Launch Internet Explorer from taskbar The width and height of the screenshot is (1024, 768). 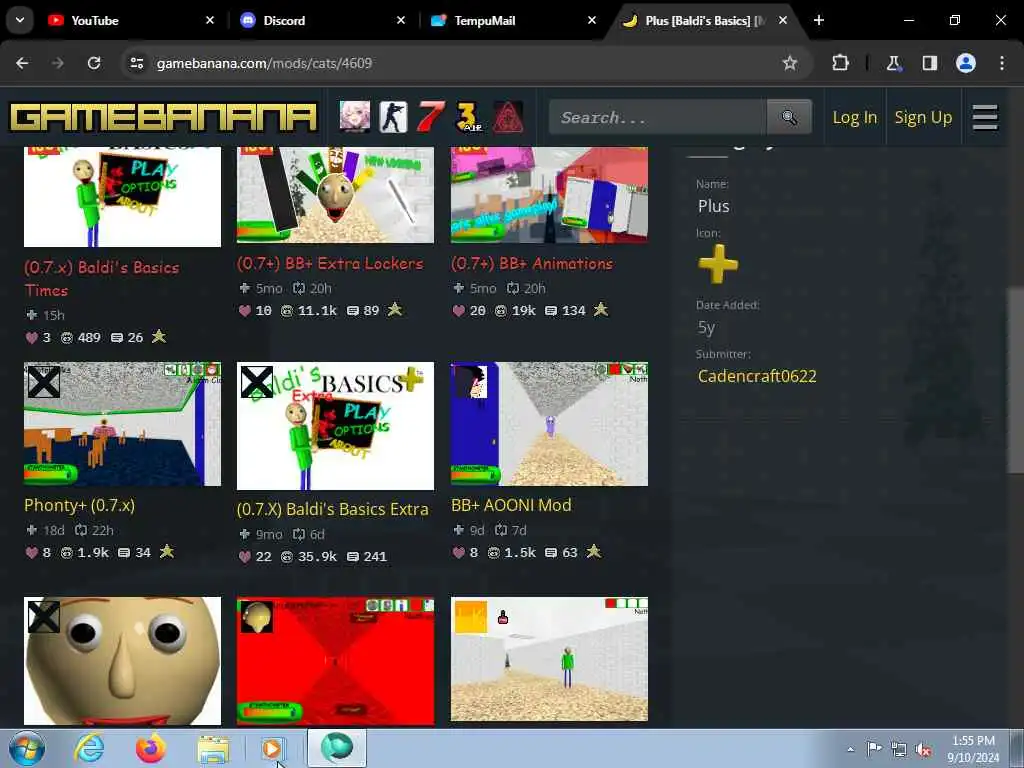point(89,748)
